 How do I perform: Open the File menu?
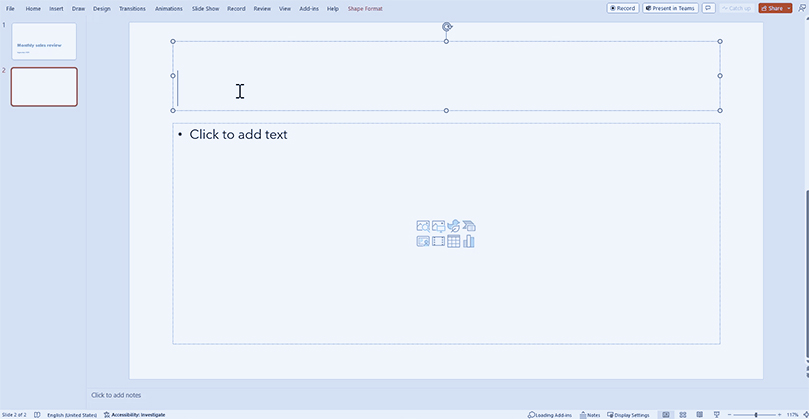[10, 9]
